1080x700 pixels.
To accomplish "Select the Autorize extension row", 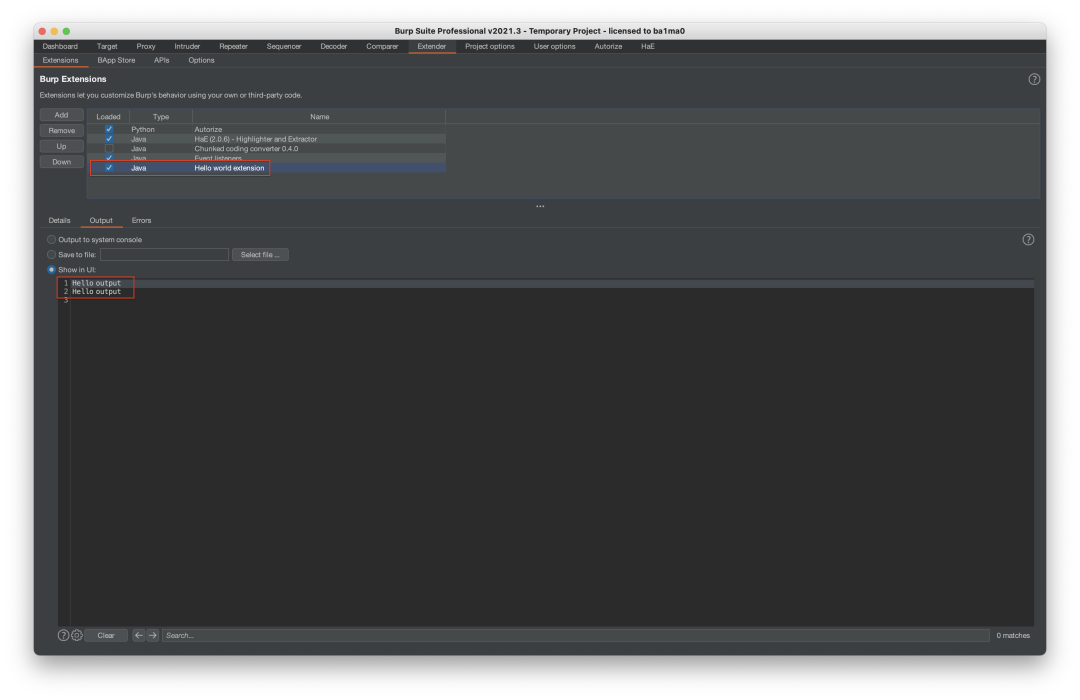I will tap(267, 129).
